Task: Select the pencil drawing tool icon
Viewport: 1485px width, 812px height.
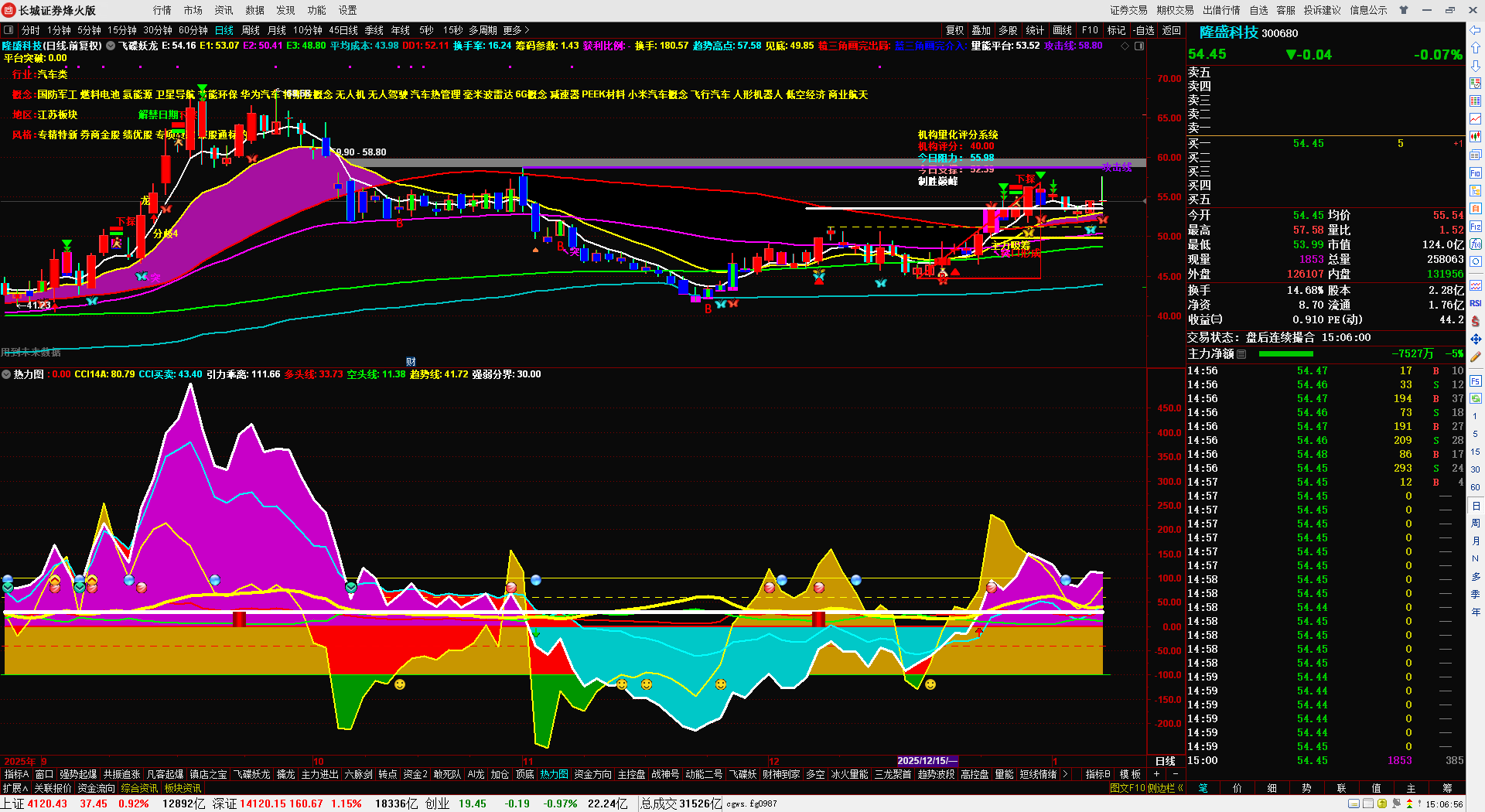Action: [1476, 357]
